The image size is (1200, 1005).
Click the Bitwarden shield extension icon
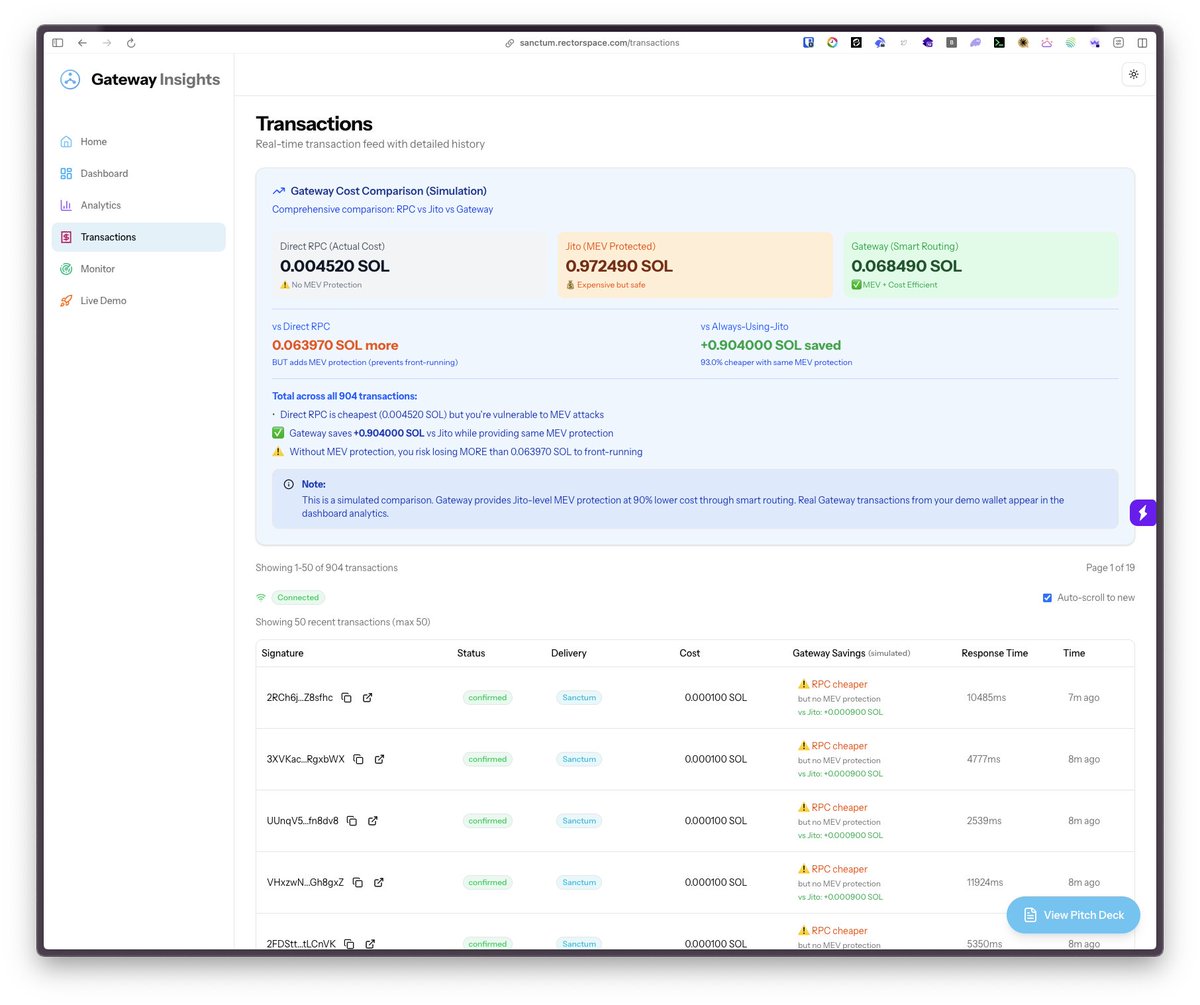click(808, 43)
